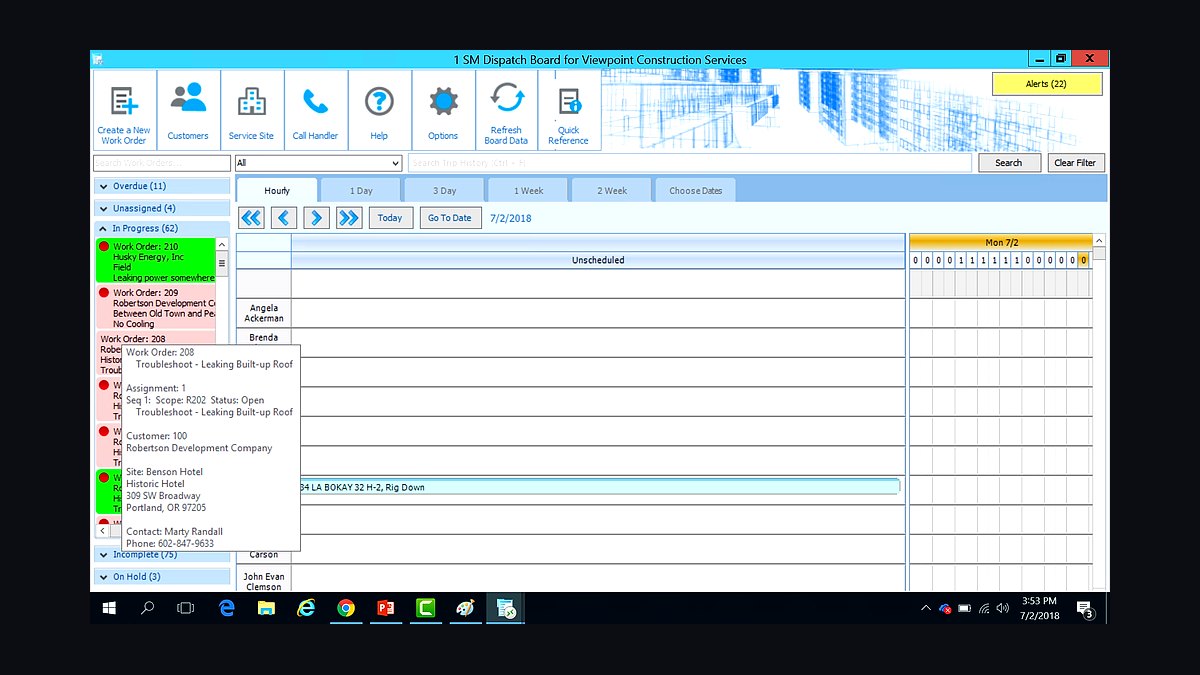Select Work Order 209 No Cooling card
Screen dimensions: 1200x675
(x=155, y=308)
